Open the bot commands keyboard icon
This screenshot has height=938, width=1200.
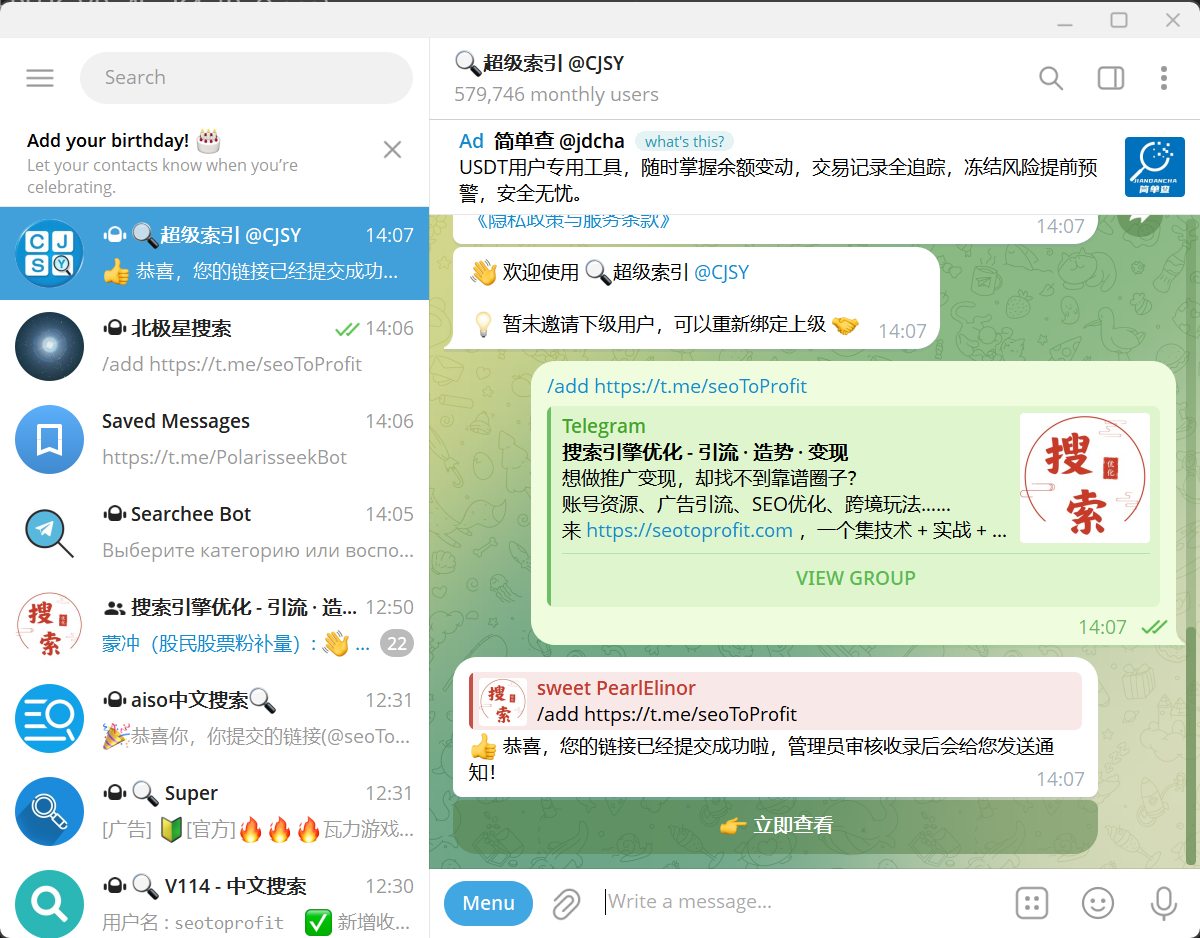coord(1031,903)
